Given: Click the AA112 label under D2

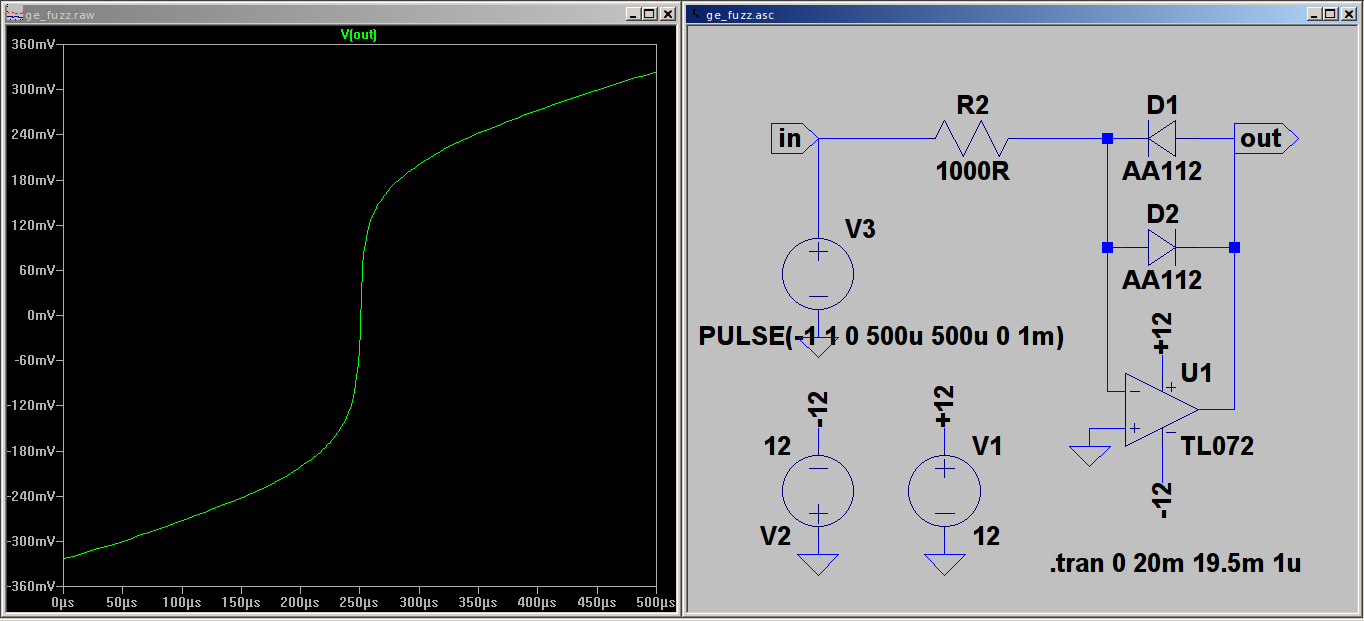Looking at the screenshot, I should (x=1162, y=279).
